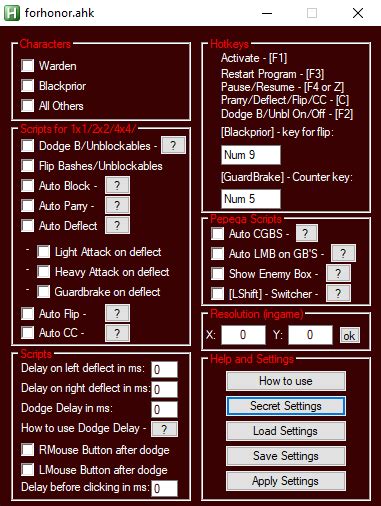
Task: Focus the Delay on left deflect field
Action: tap(164, 370)
